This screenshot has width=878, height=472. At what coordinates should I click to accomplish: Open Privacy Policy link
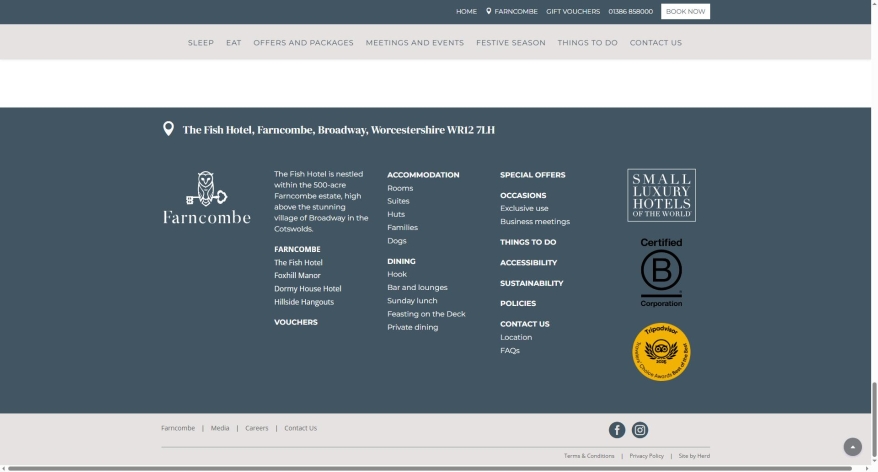pos(646,456)
